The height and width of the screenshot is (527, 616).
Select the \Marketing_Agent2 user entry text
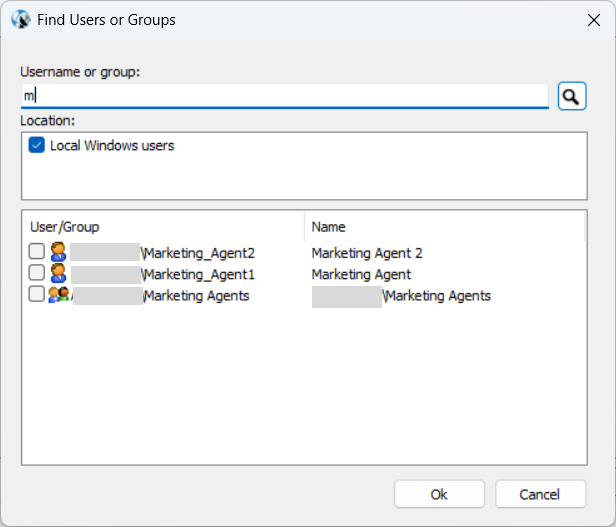pyautogui.click(x=198, y=253)
